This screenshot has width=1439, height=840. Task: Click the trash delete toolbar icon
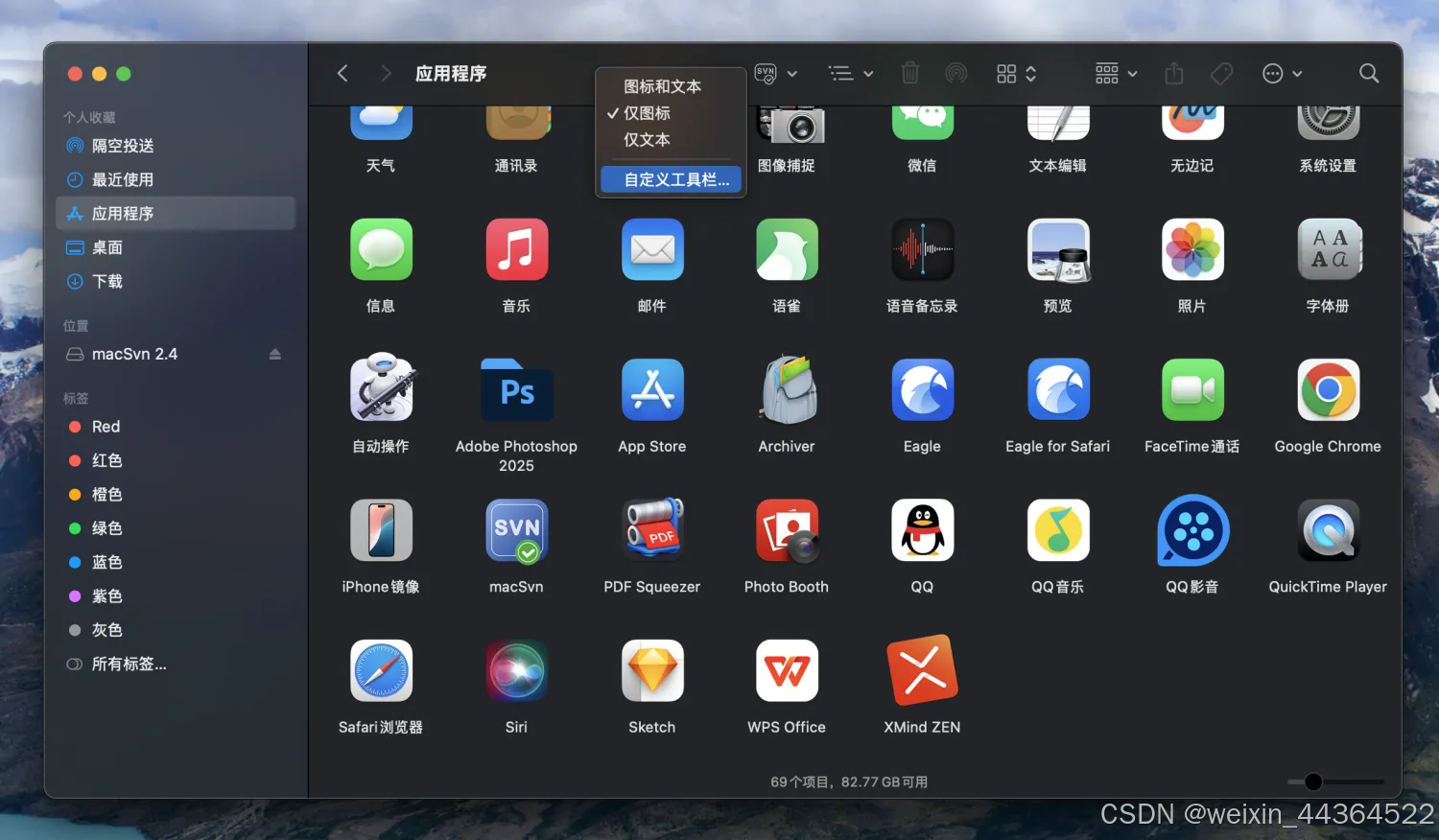910,73
